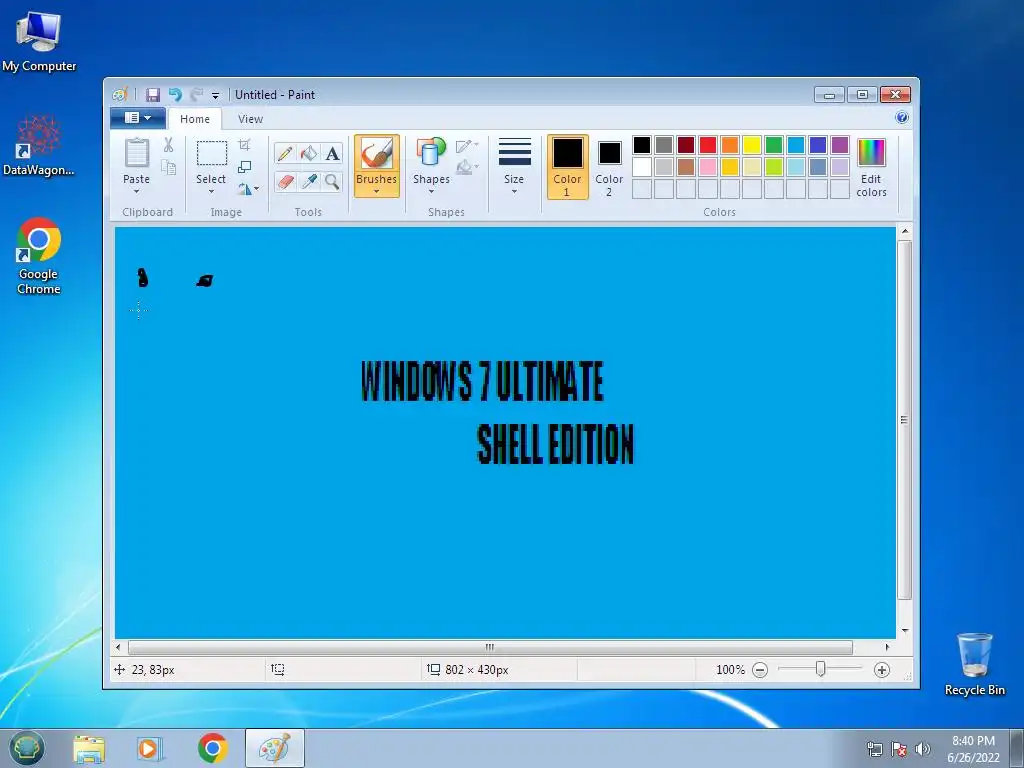The height and width of the screenshot is (768, 1024).
Task: Select the Color picker eyedropper tool
Action: [308, 181]
